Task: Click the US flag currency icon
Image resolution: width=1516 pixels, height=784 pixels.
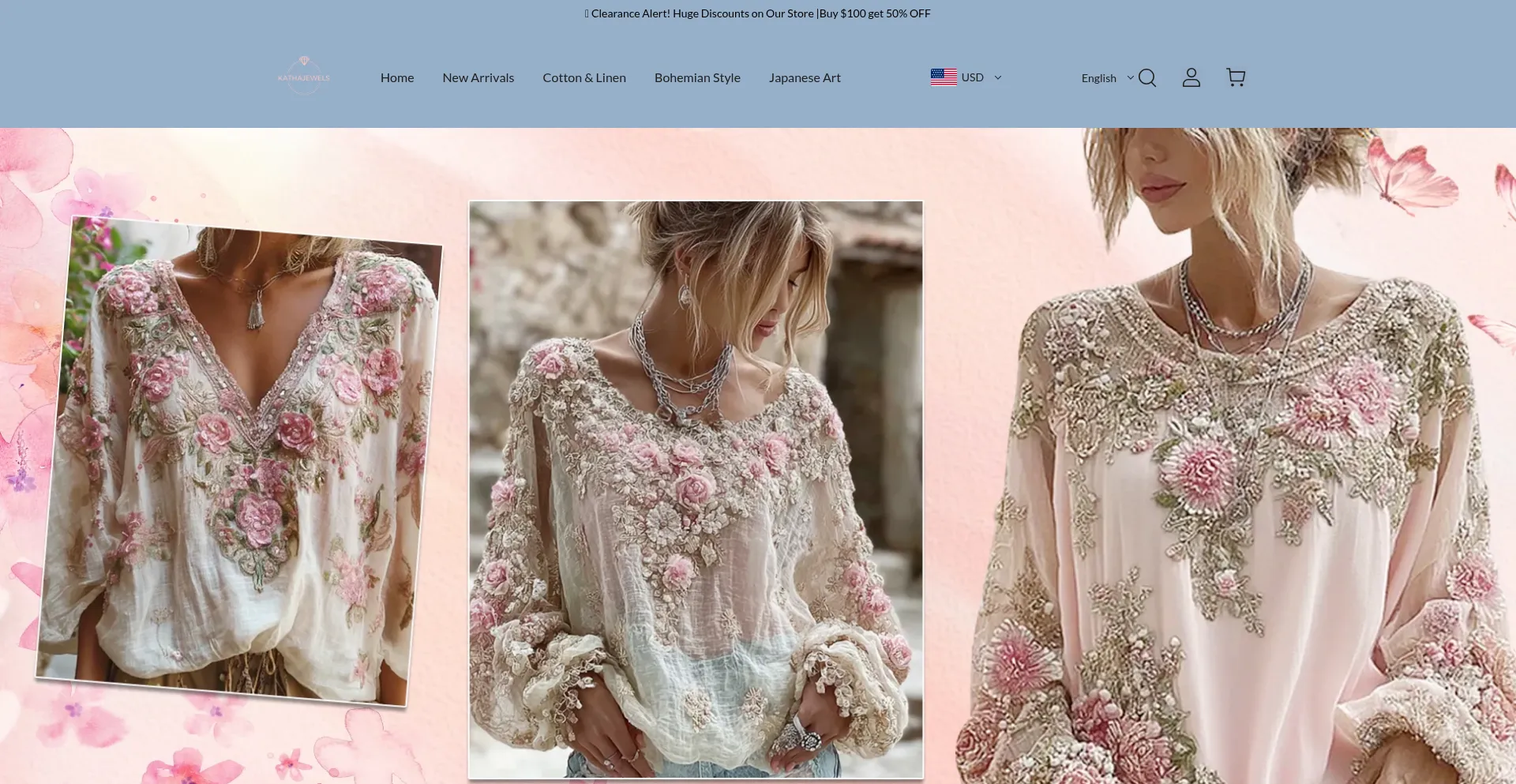Action: pyautogui.click(x=944, y=77)
